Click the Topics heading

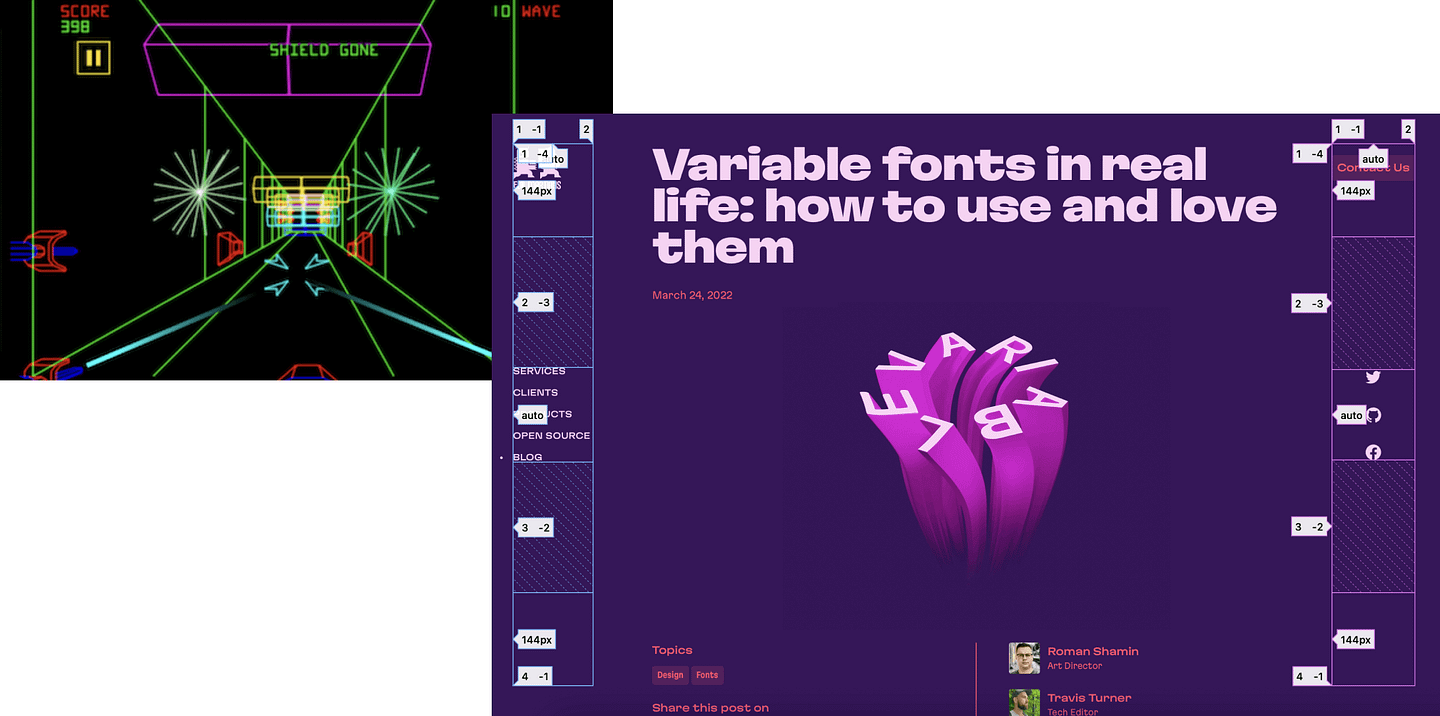[x=672, y=650]
